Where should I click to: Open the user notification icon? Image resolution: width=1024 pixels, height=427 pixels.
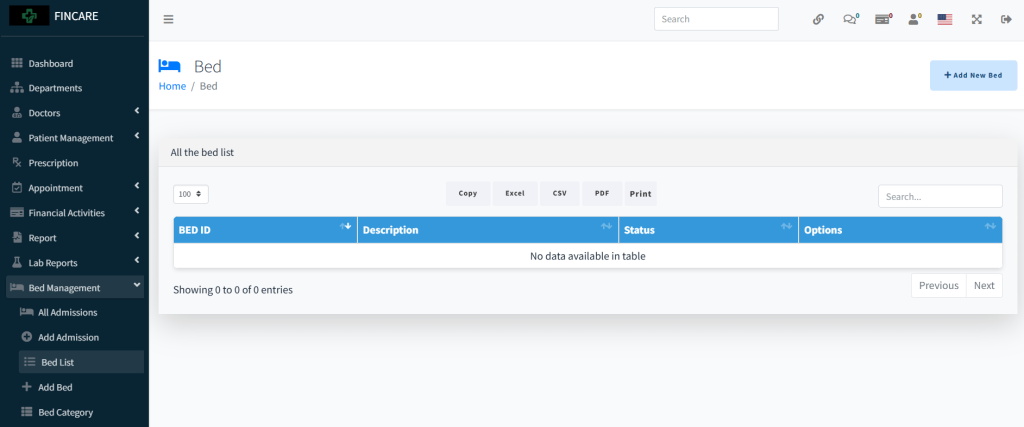pos(914,19)
